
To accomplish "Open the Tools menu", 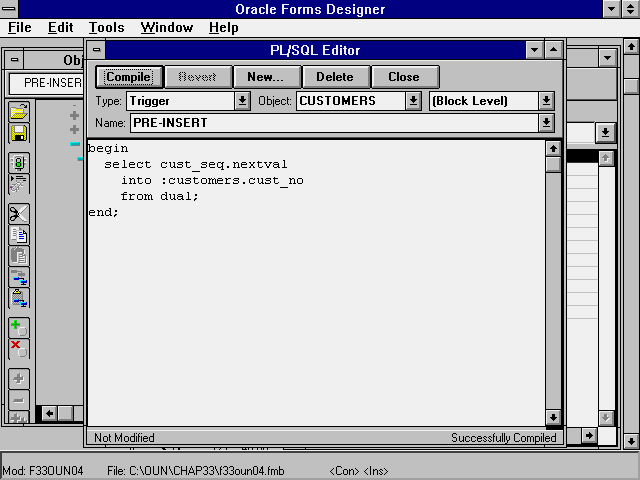I will (106, 27).
